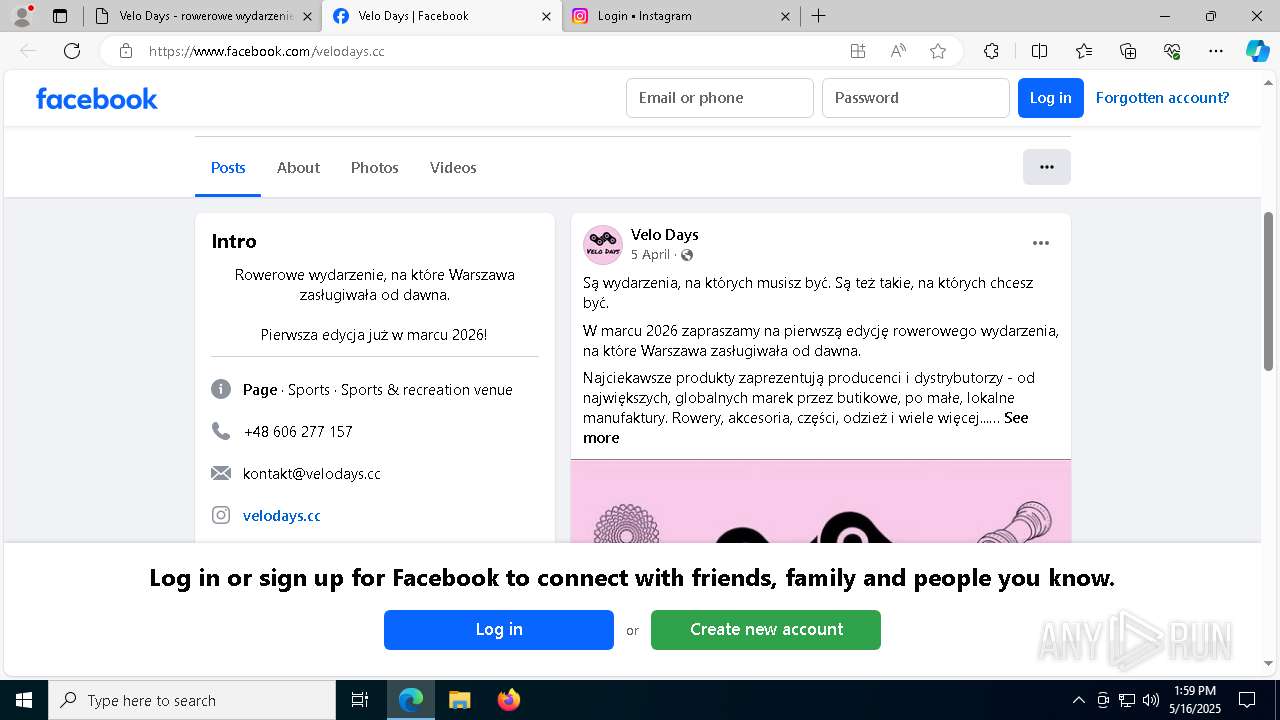
Task: Click the Velo Days profile avatar
Action: (x=603, y=245)
